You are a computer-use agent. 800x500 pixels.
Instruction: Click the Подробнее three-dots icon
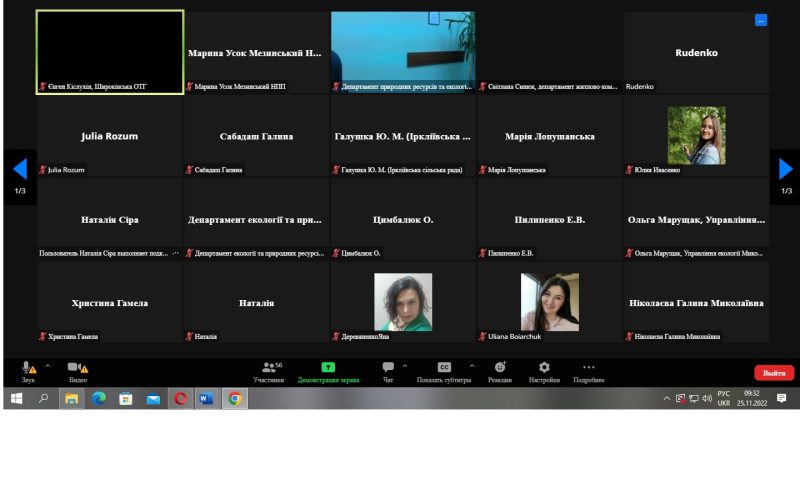[x=588, y=369]
